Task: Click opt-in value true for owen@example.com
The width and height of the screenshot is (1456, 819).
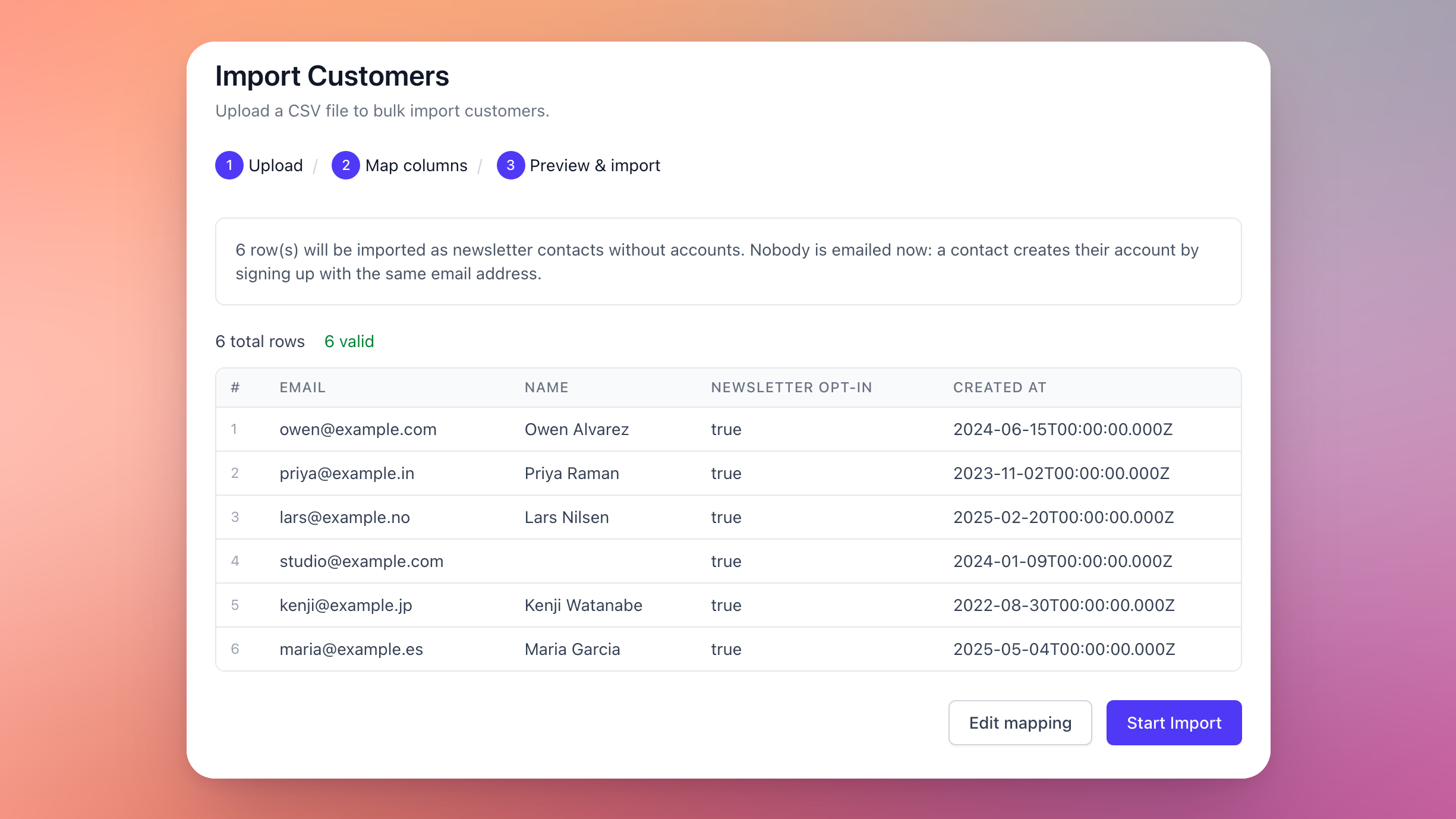Action: (x=726, y=429)
